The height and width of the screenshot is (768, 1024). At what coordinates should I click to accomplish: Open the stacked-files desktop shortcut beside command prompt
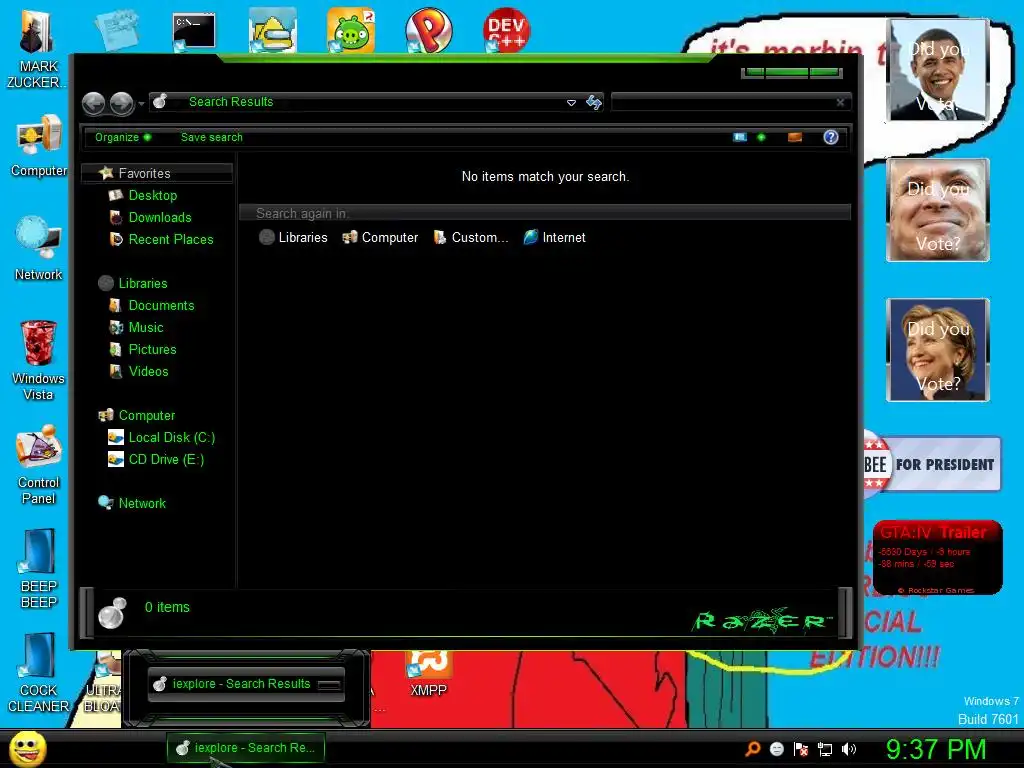(273, 30)
